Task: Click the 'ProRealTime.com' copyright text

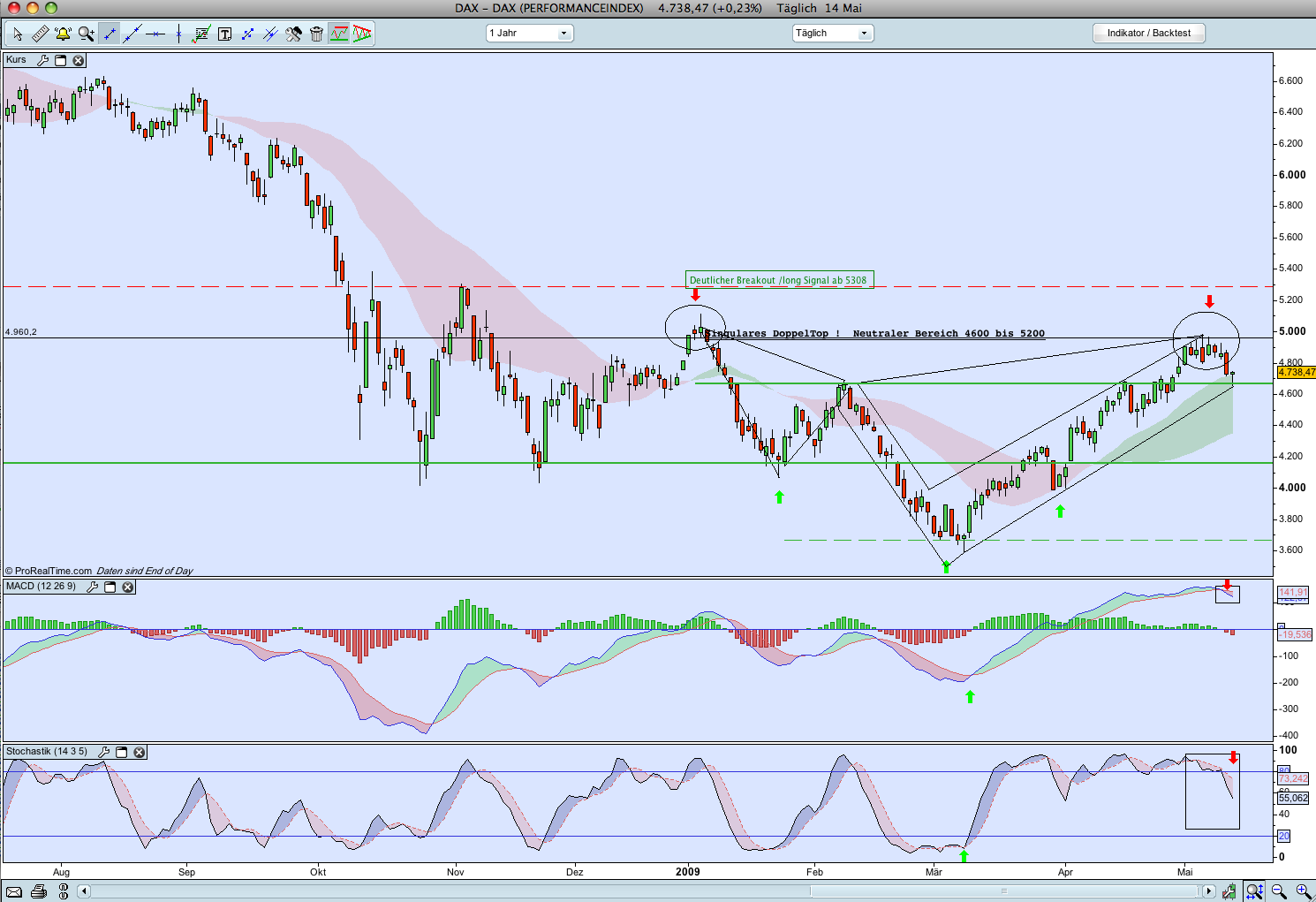Action: click(53, 571)
